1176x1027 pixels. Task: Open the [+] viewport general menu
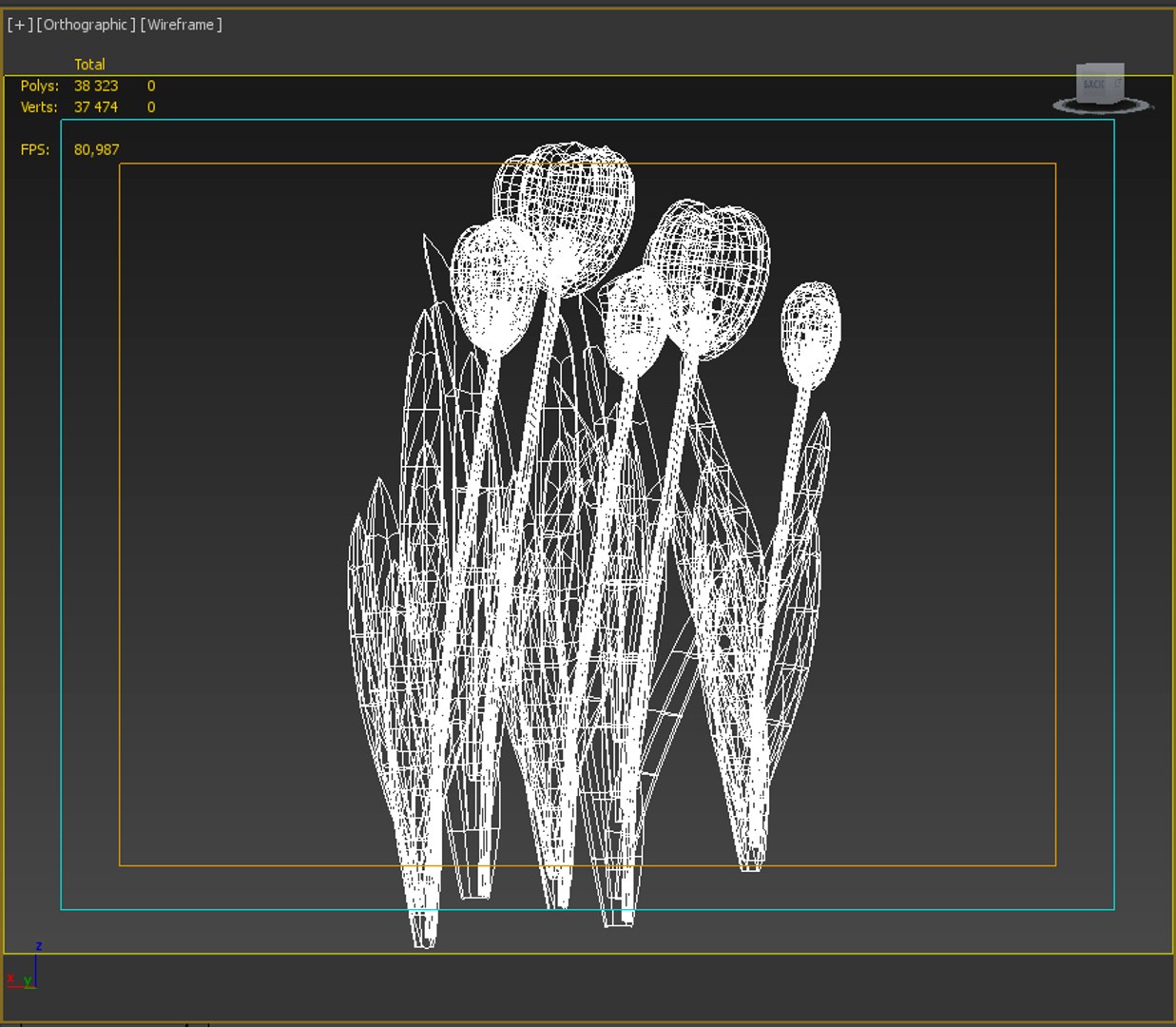pos(19,25)
